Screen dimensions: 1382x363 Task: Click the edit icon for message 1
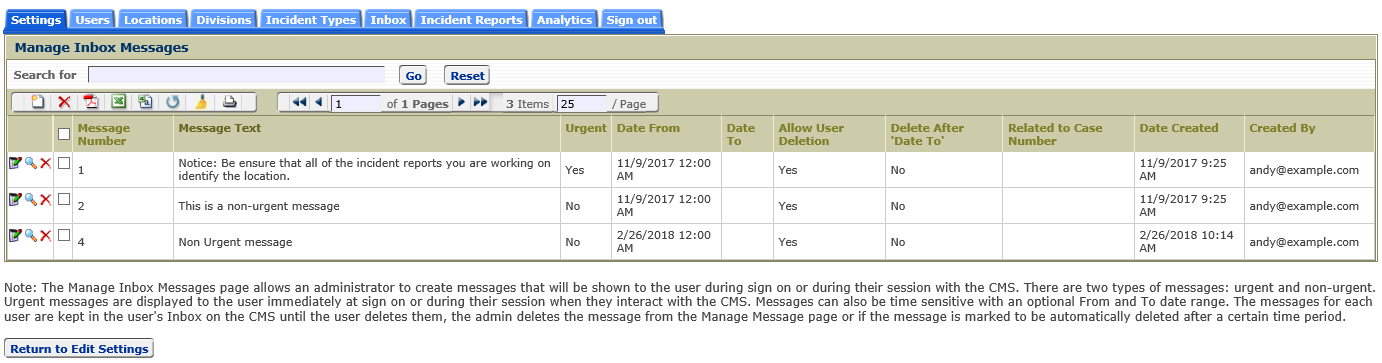15,163
